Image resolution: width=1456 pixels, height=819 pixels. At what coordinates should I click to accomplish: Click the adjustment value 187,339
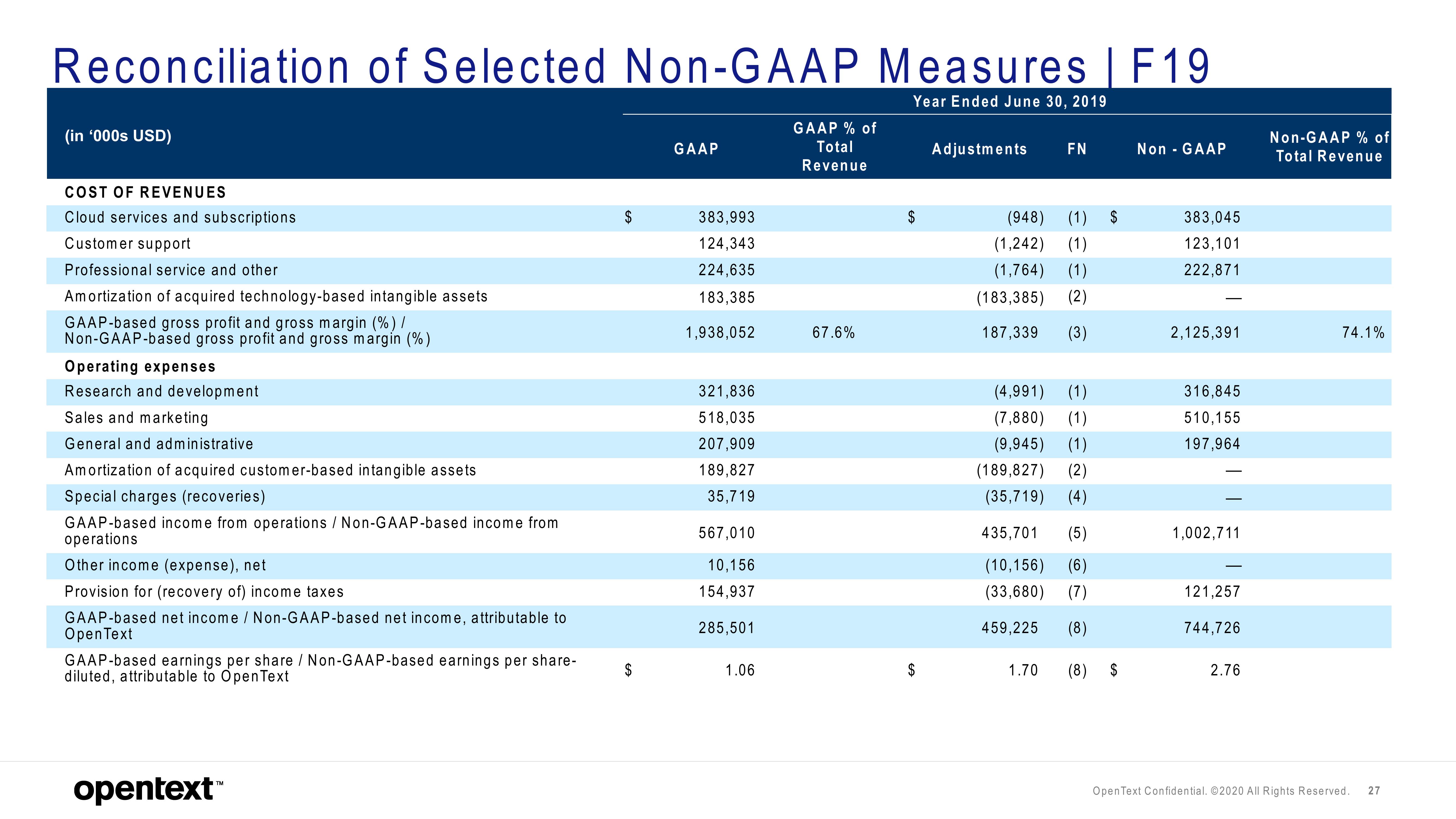1010,332
